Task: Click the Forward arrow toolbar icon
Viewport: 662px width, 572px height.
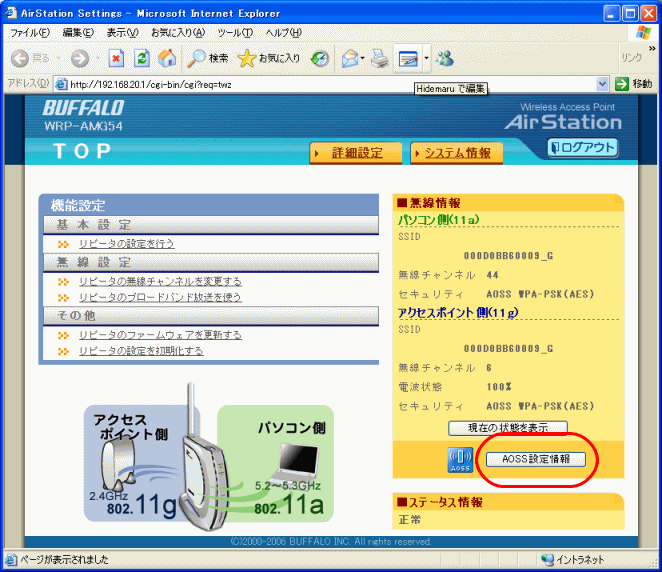Action: (80, 58)
